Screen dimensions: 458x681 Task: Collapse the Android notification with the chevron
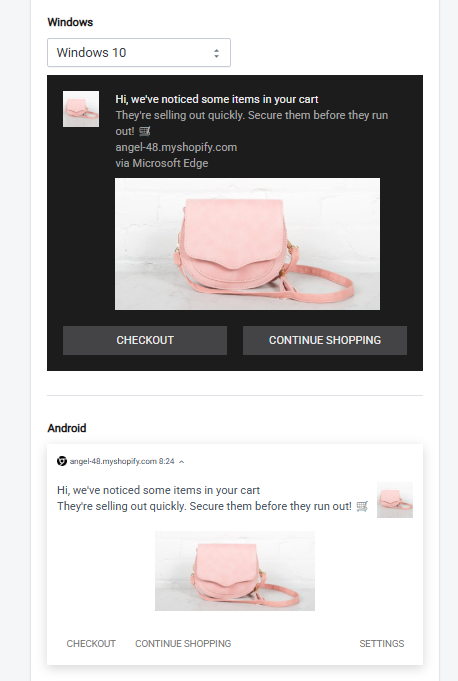point(181,462)
